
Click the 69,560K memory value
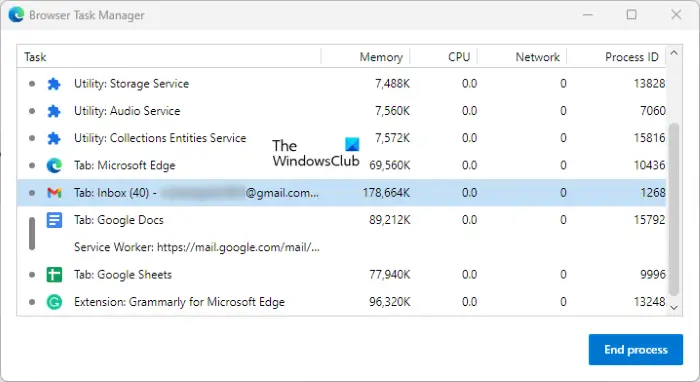tap(390, 166)
